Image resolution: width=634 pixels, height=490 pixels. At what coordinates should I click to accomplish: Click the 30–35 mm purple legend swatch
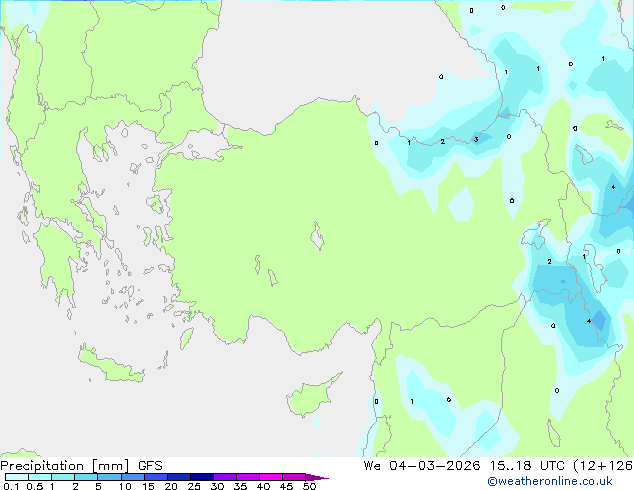click(x=225, y=477)
